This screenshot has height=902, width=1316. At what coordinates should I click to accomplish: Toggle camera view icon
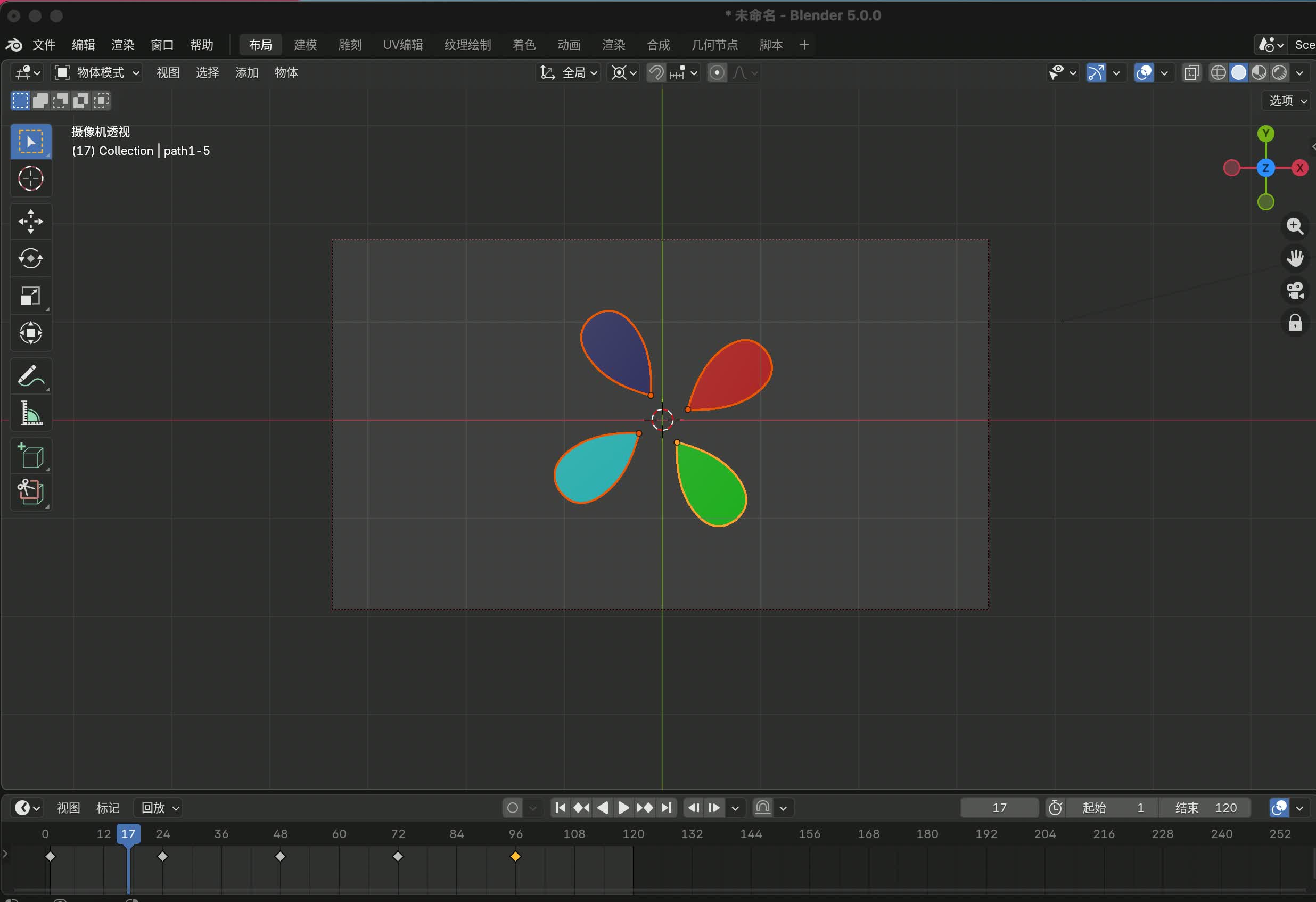coord(1295,291)
